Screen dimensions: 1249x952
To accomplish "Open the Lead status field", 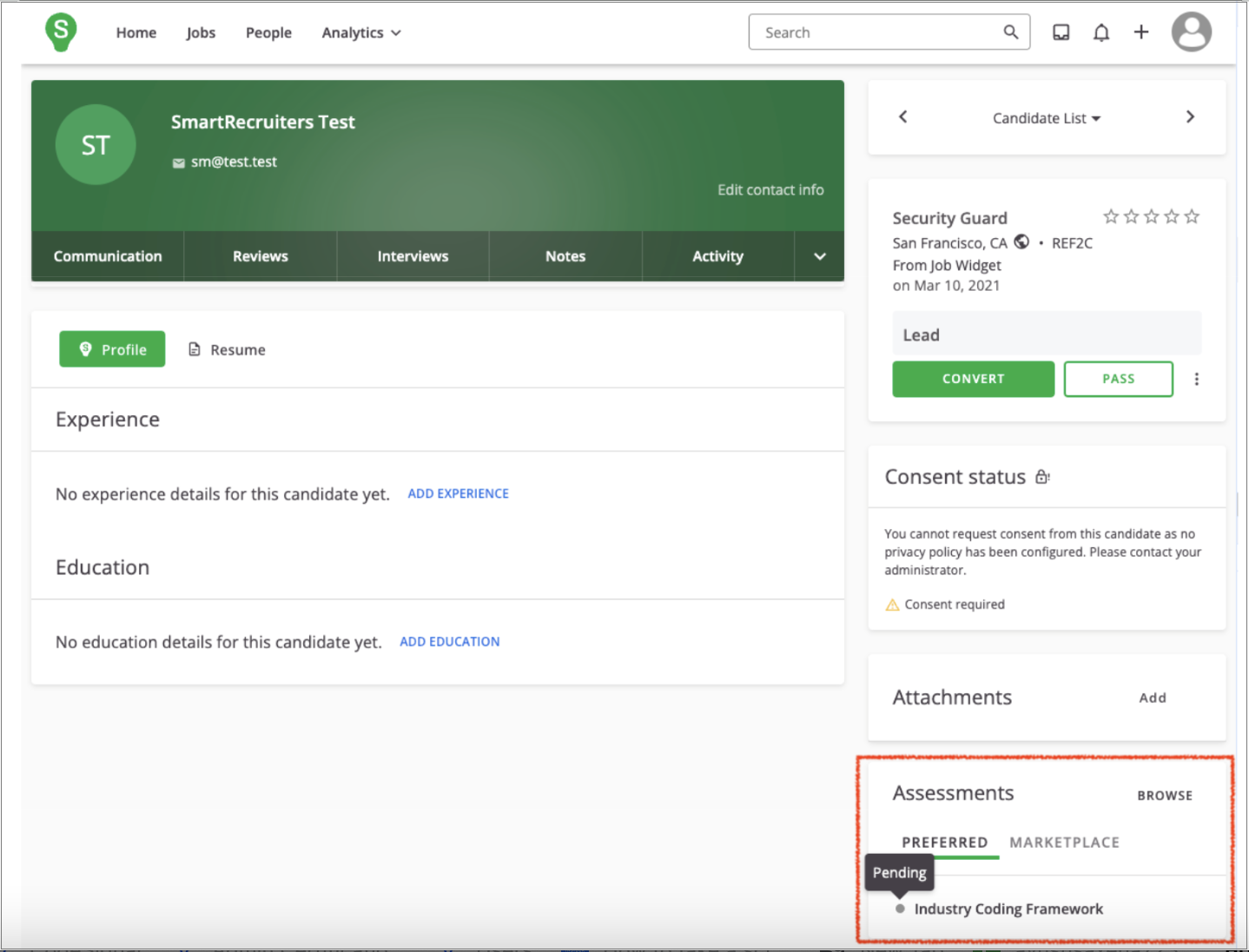I will [x=1047, y=334].
